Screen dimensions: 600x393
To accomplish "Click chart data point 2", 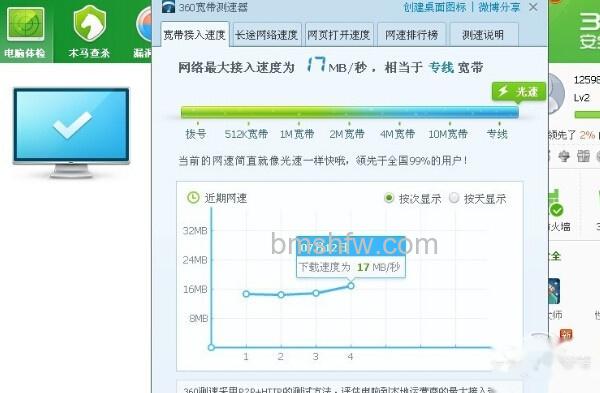I will [x=281, y=295].
